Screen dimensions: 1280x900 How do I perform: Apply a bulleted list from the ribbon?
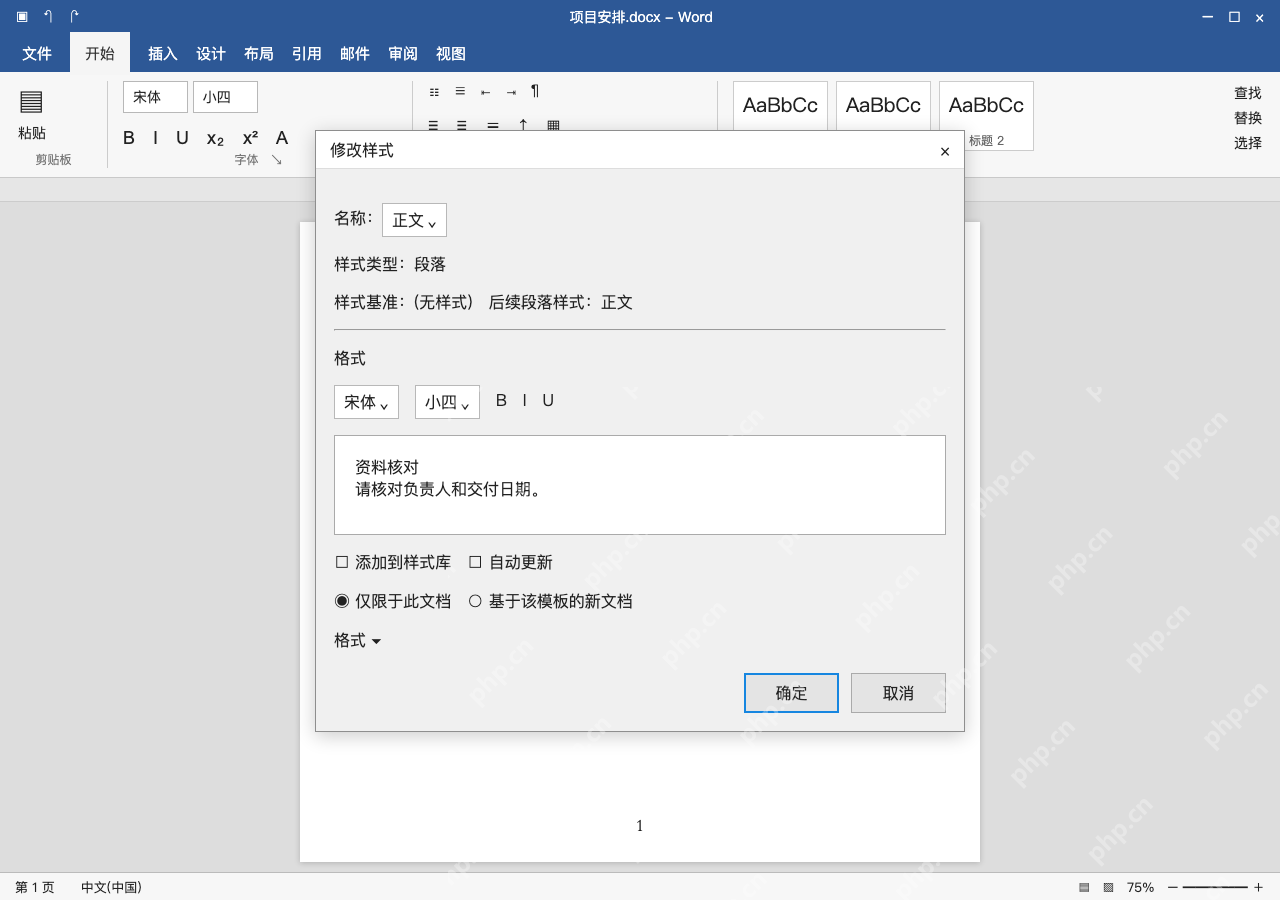434,92
